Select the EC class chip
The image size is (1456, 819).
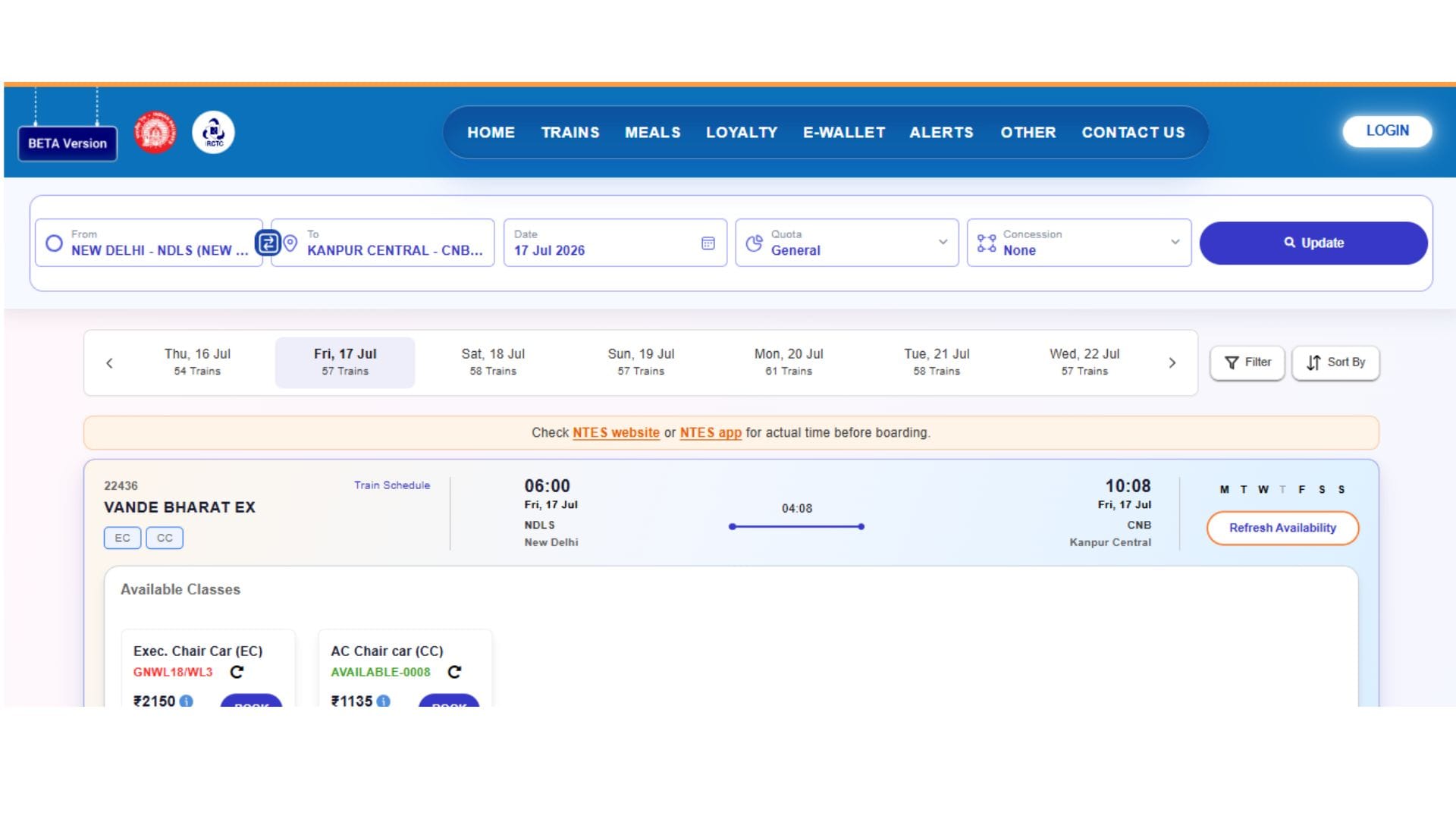(122, 538)
